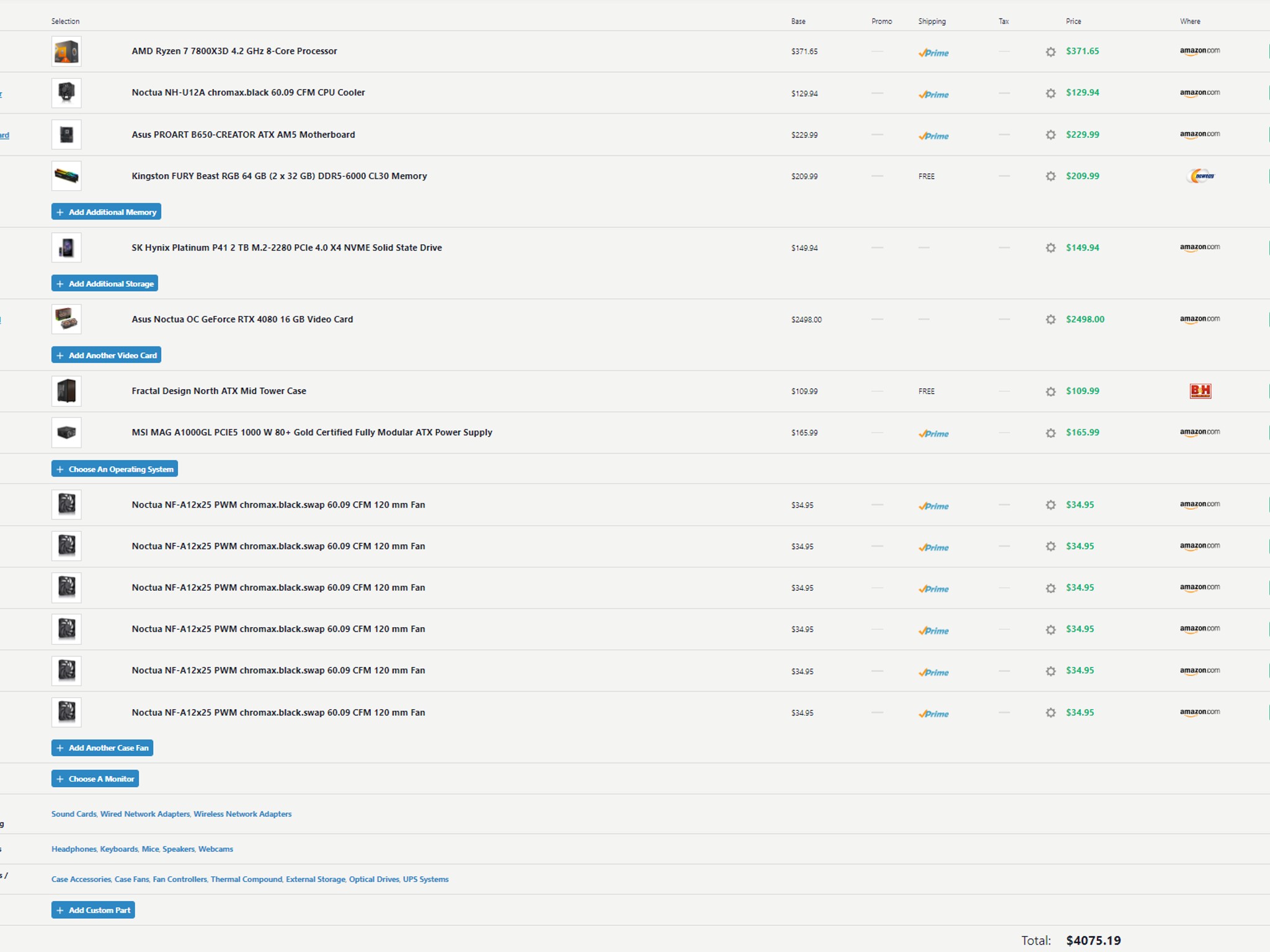Open the Wireless Network Adapters link
1270x952 pixels.
pos(242,814)
